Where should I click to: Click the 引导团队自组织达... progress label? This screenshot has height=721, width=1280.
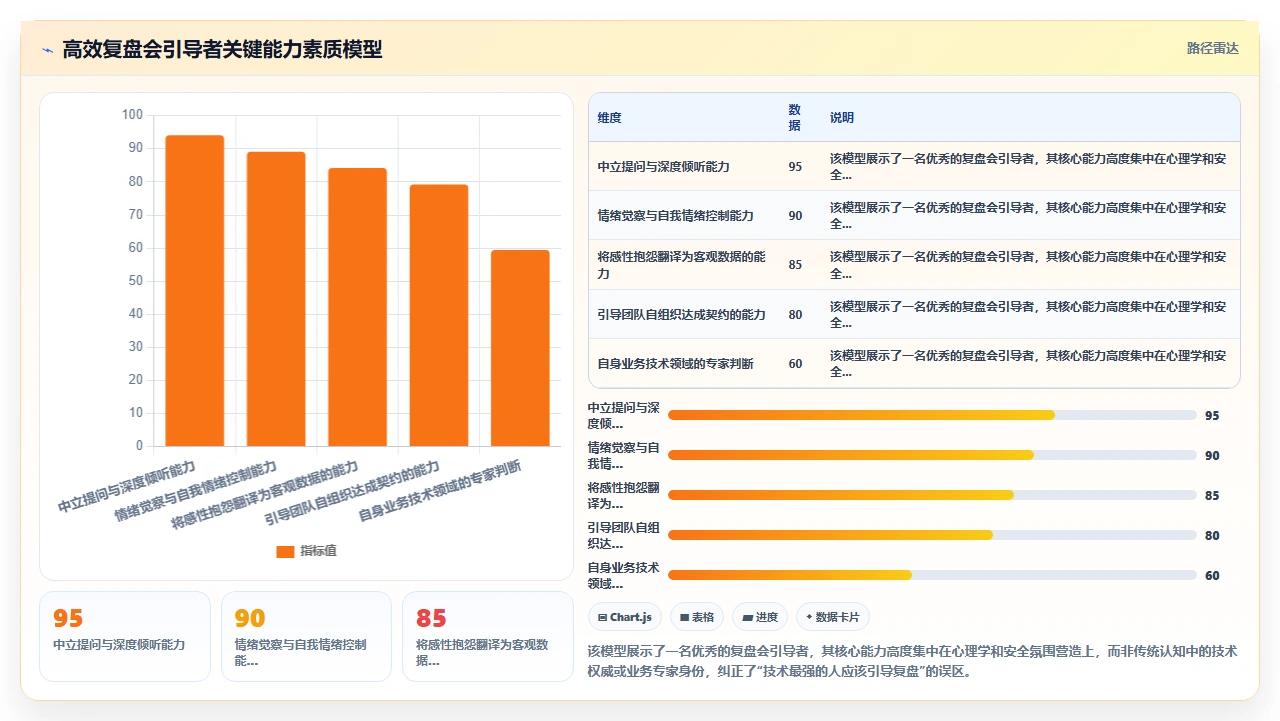coord(624,535)
